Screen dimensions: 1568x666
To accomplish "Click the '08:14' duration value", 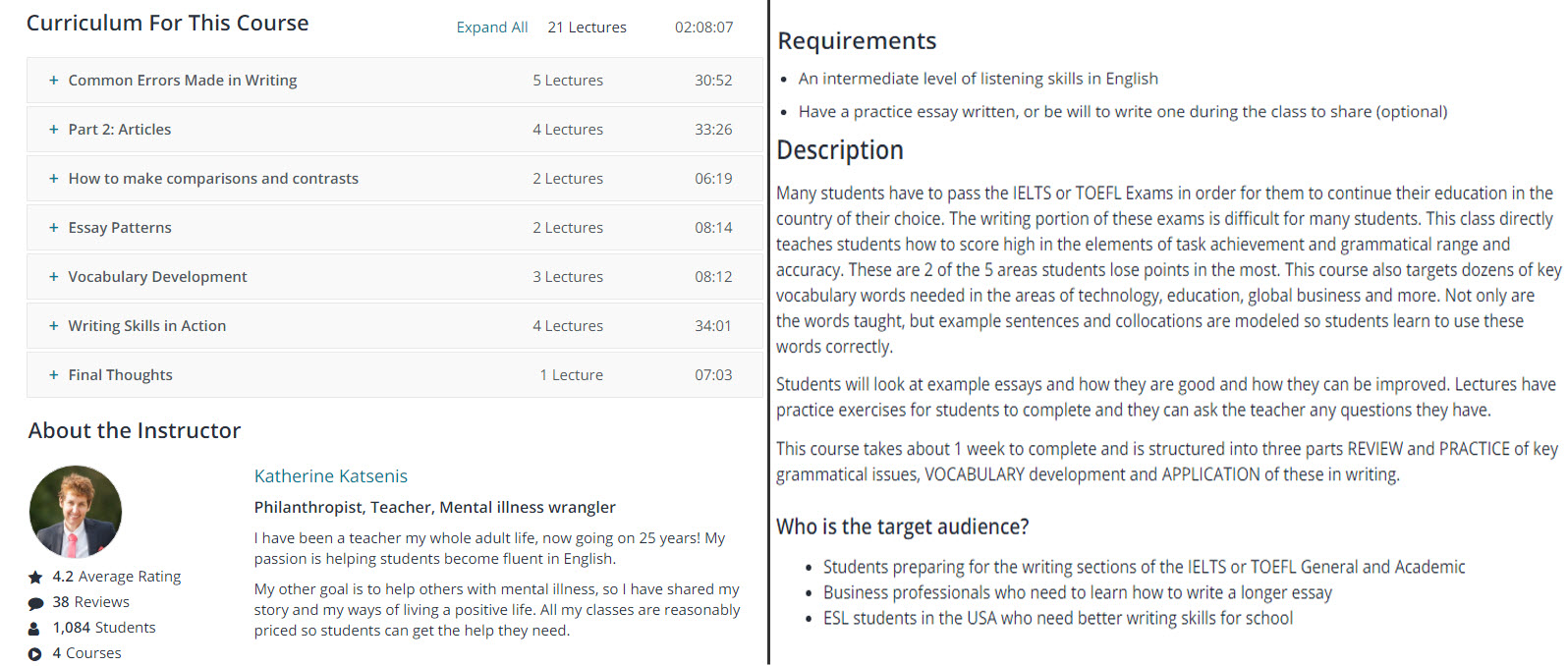I will (713, 228).
